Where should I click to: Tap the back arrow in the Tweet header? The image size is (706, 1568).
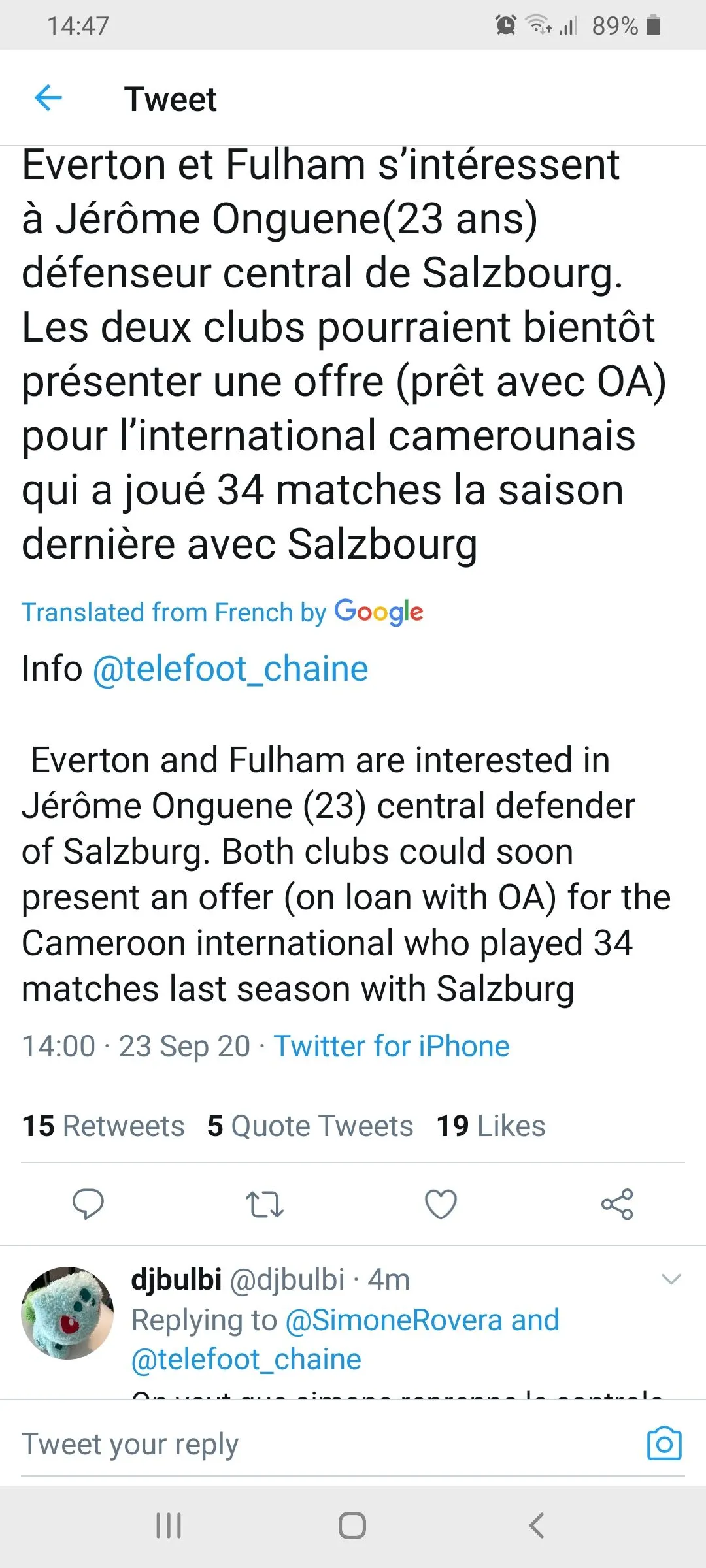point(48,99)
